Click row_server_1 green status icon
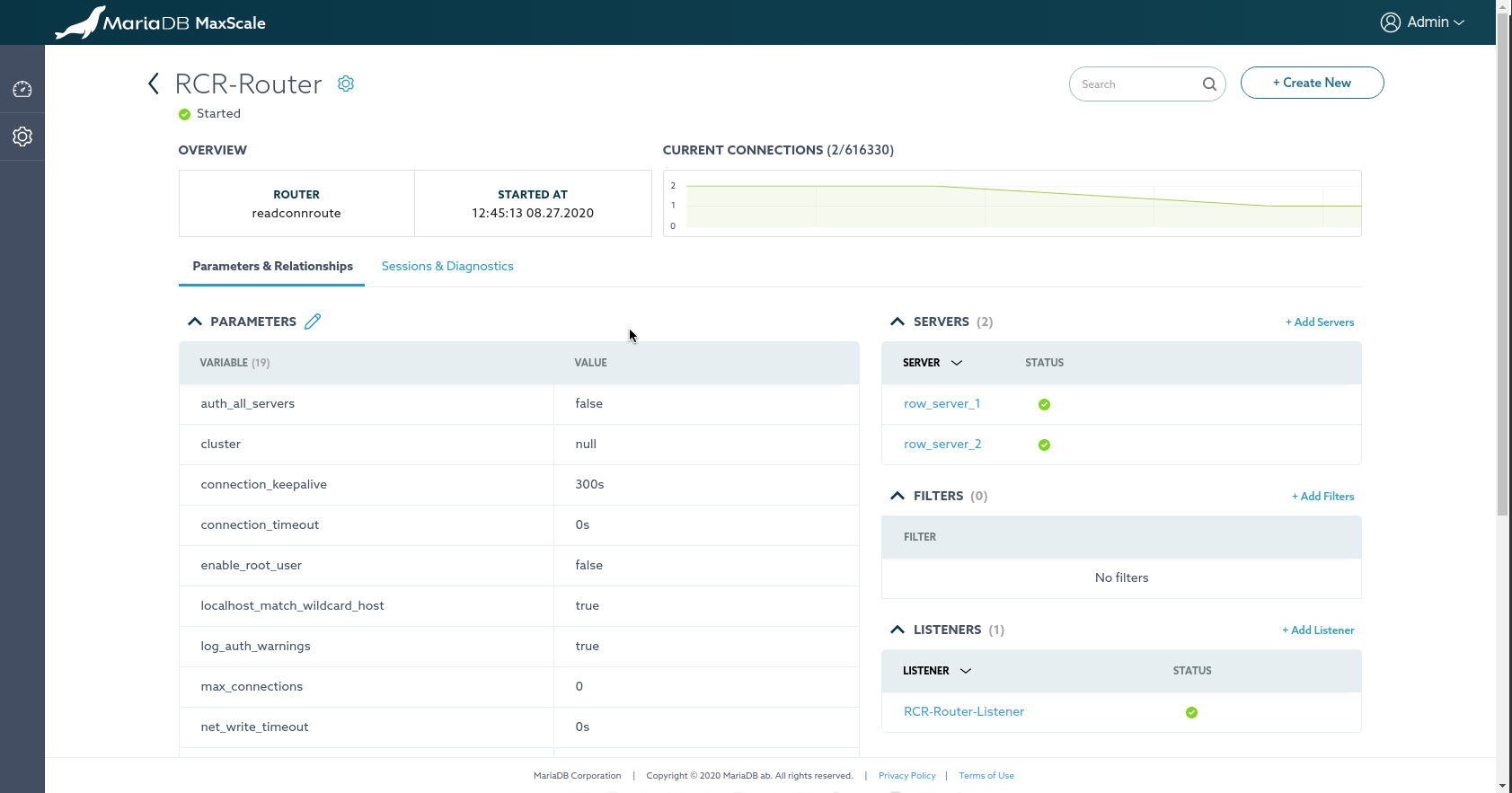 [1044, 404]
